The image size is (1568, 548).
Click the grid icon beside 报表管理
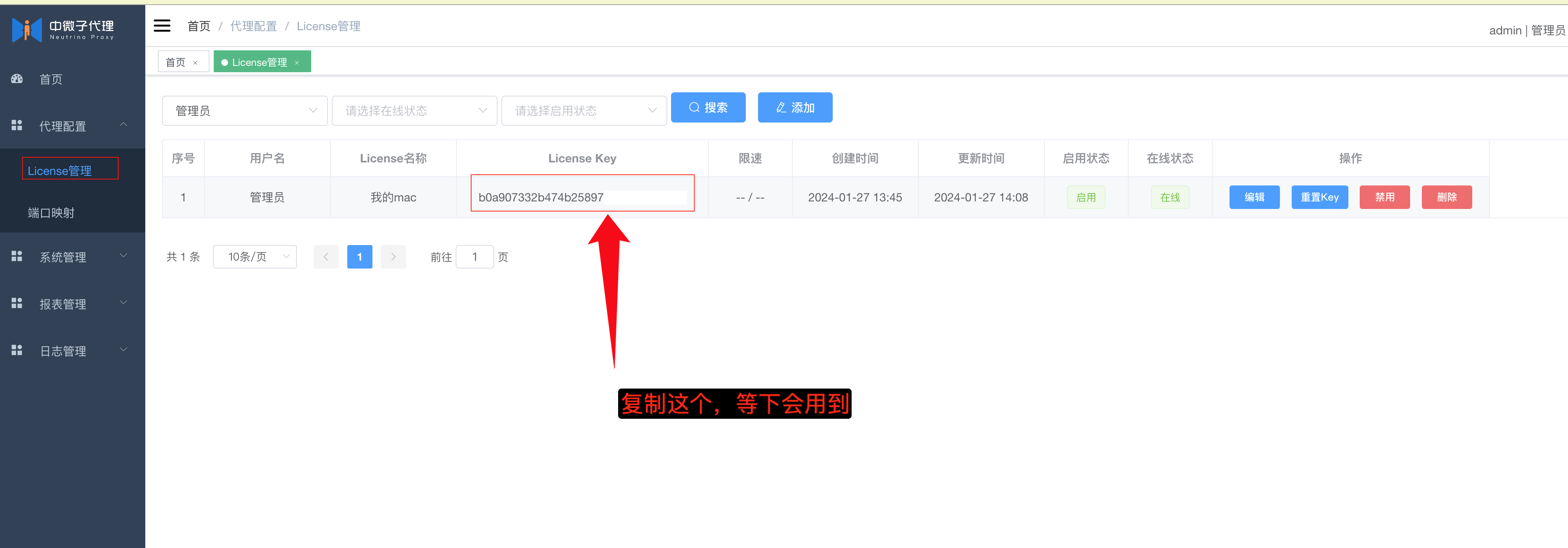pyautogui.click(x=17, y=303)
